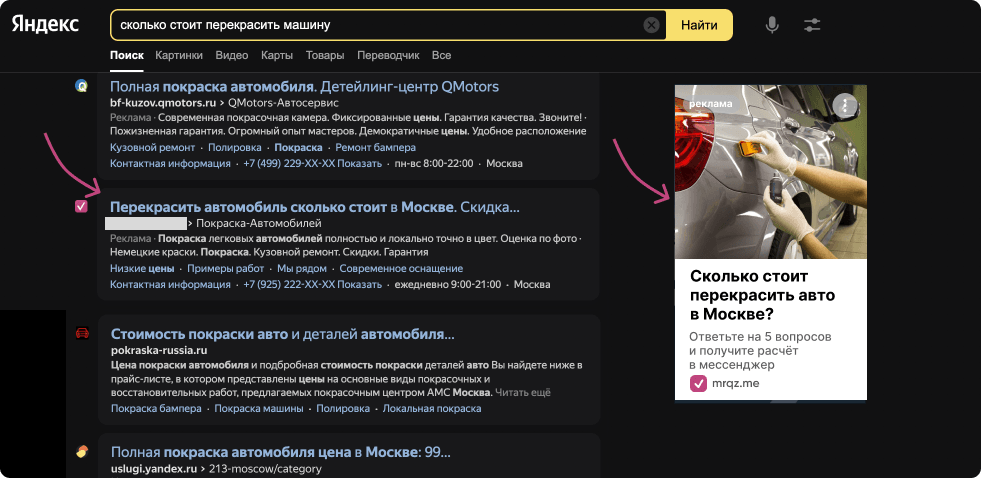The height and width of the screenshot is (478, 981).
Task: Clear the search query with the X icon
Action: coord(651,25)
